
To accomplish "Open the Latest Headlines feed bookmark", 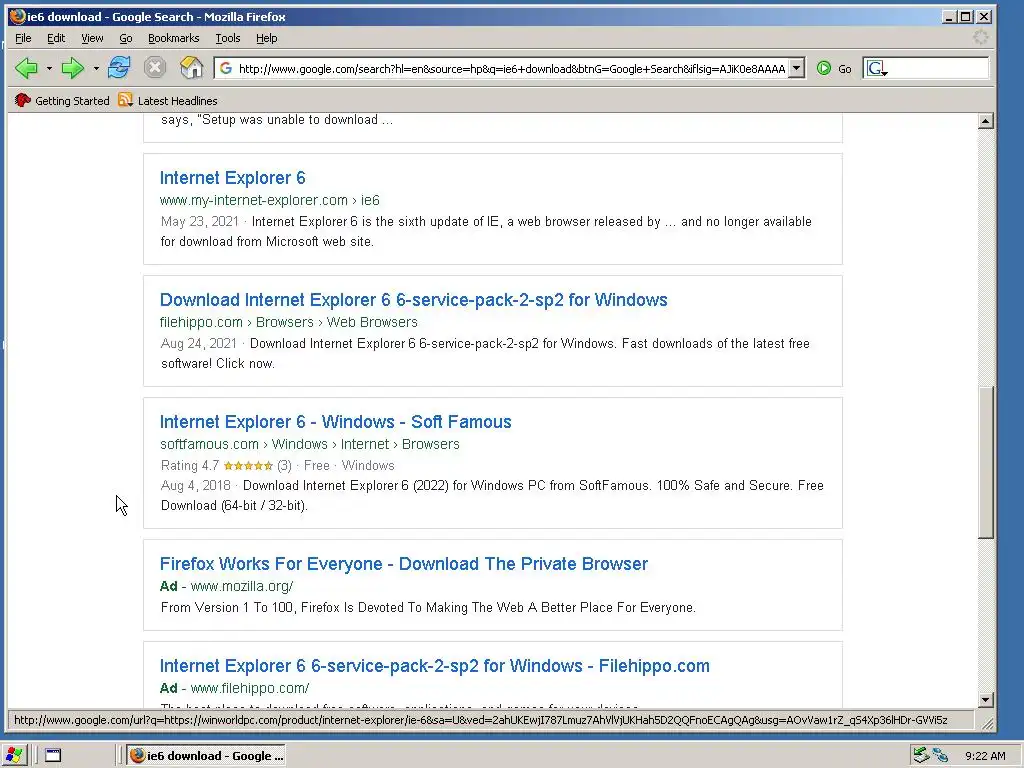I will (168, 101).
